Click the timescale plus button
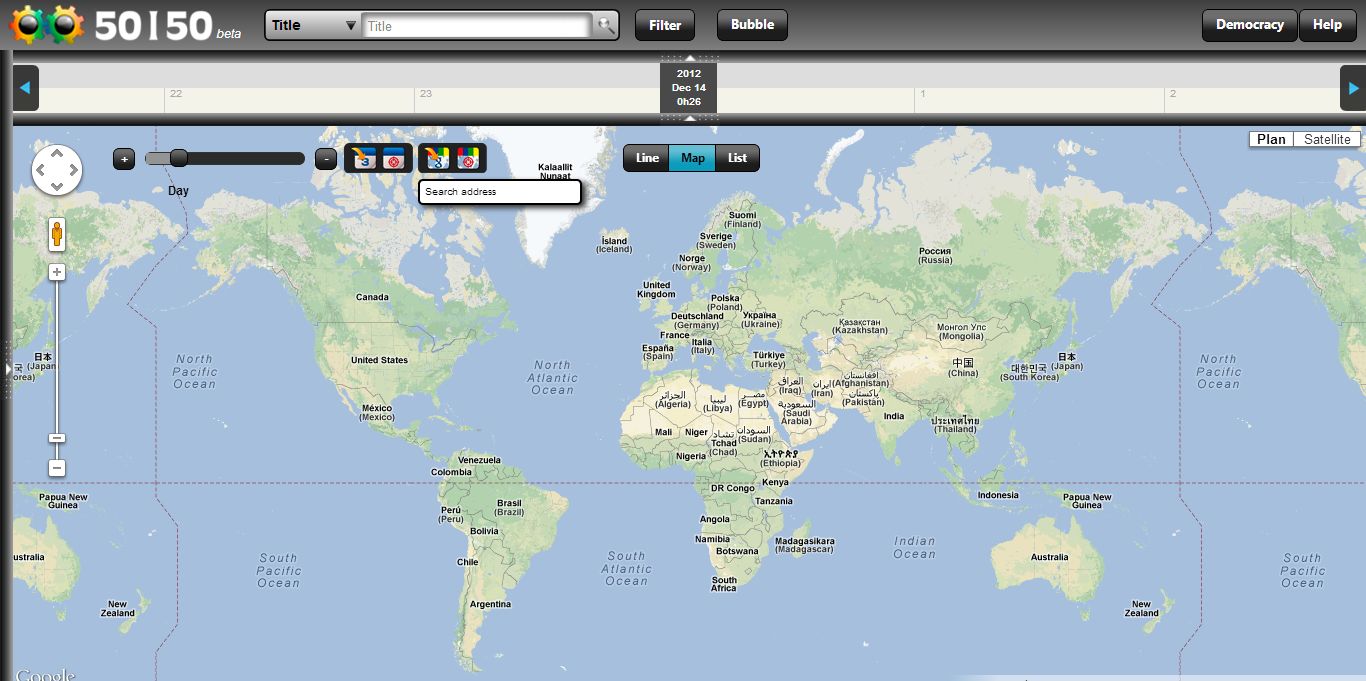The width and height of the screenshot is (1366, 681). click(124, 159)
